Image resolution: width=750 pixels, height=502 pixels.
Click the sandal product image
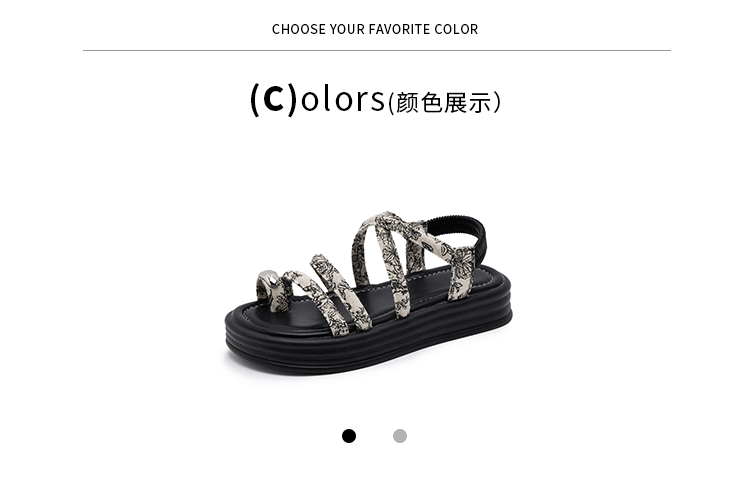click(368, 293)
